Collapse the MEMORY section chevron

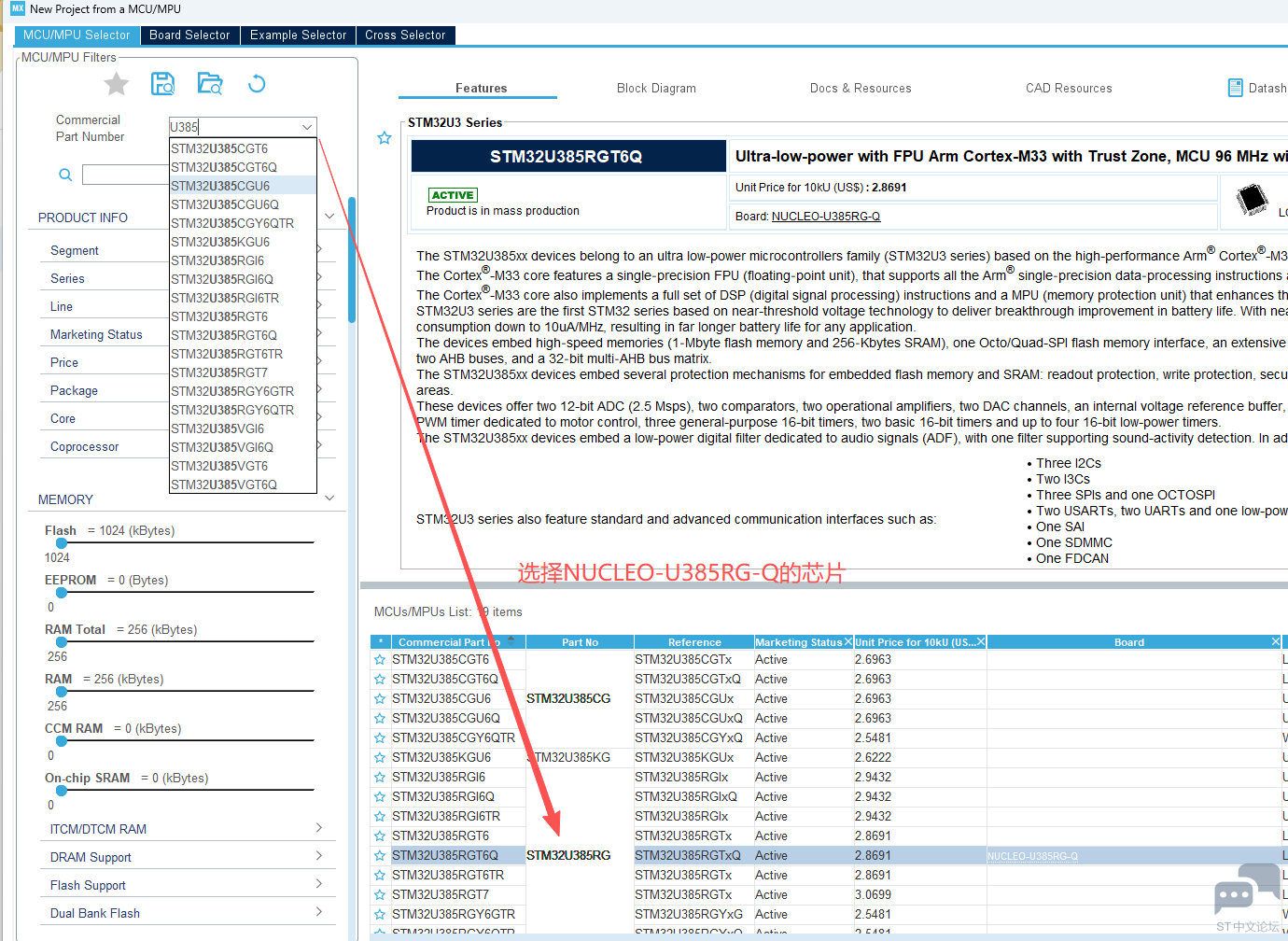coord(329,499)
